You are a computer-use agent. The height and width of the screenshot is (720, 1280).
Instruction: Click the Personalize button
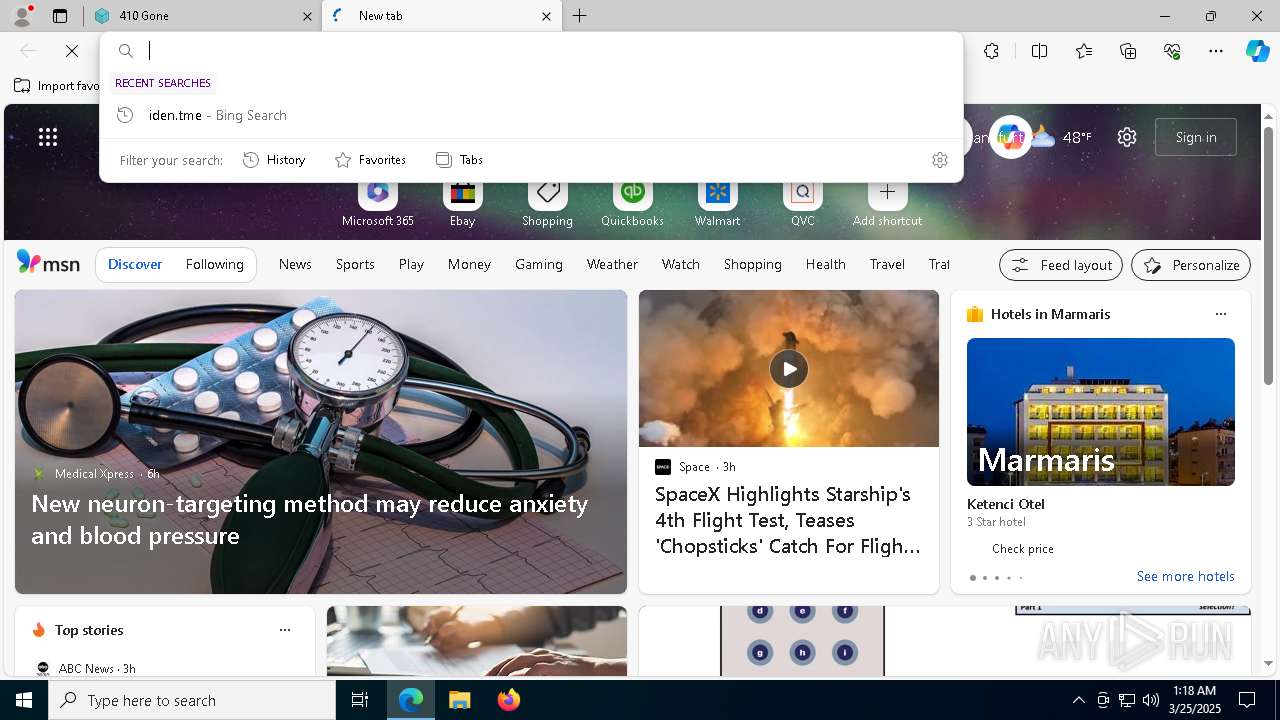click(x=1191, y=265)
